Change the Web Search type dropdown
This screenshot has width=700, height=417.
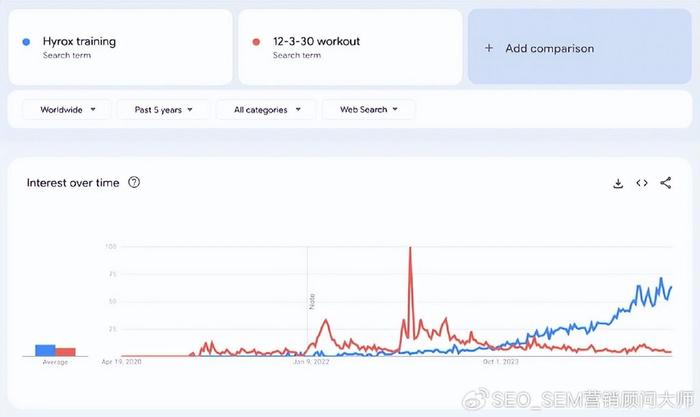point(368,109)
